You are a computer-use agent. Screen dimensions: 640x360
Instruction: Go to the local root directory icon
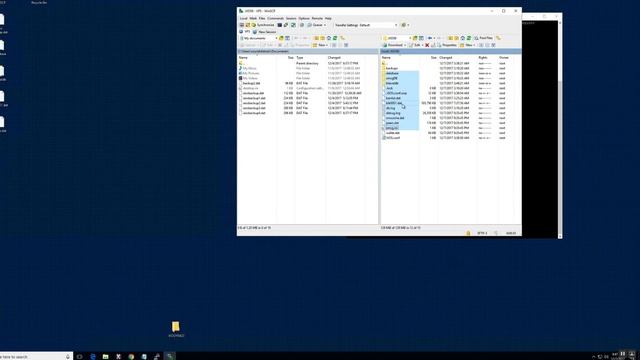tap(322, 38)
